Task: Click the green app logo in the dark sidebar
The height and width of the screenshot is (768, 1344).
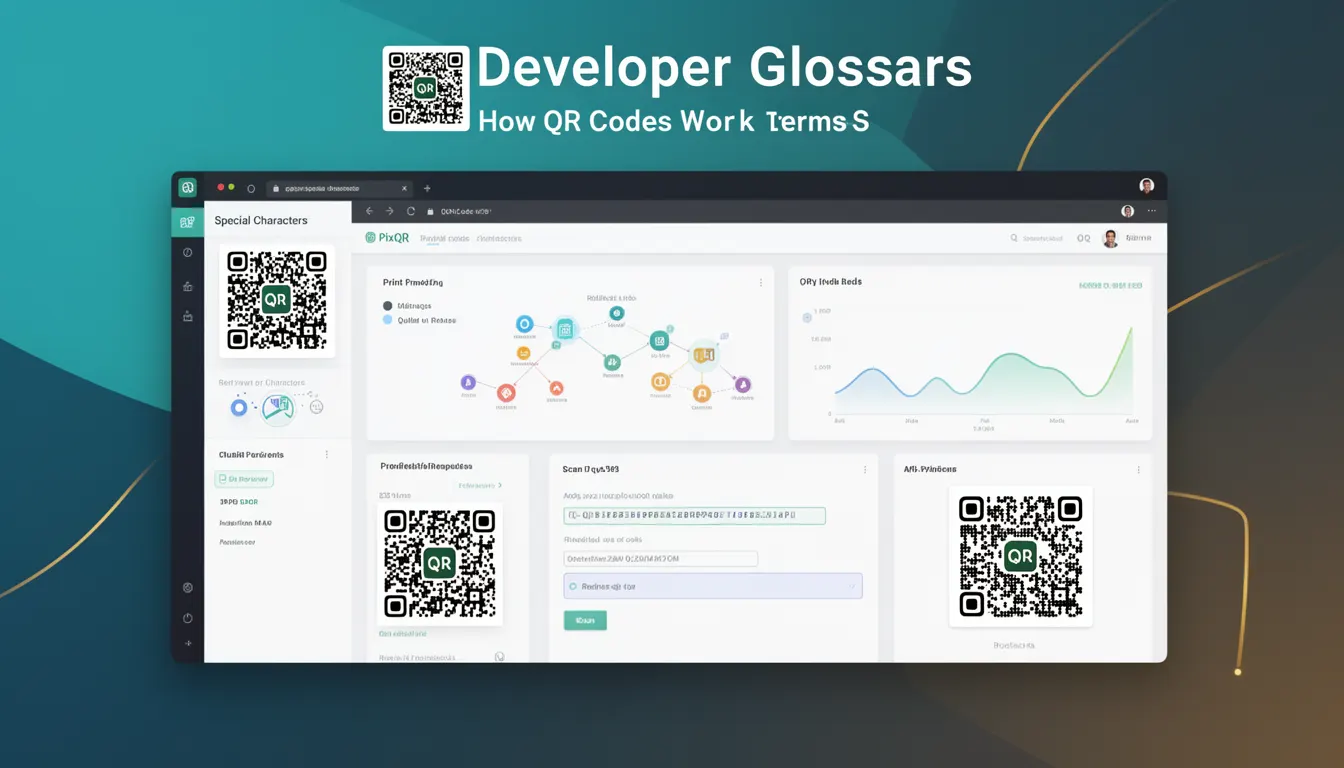Action: tap(187, 187)
